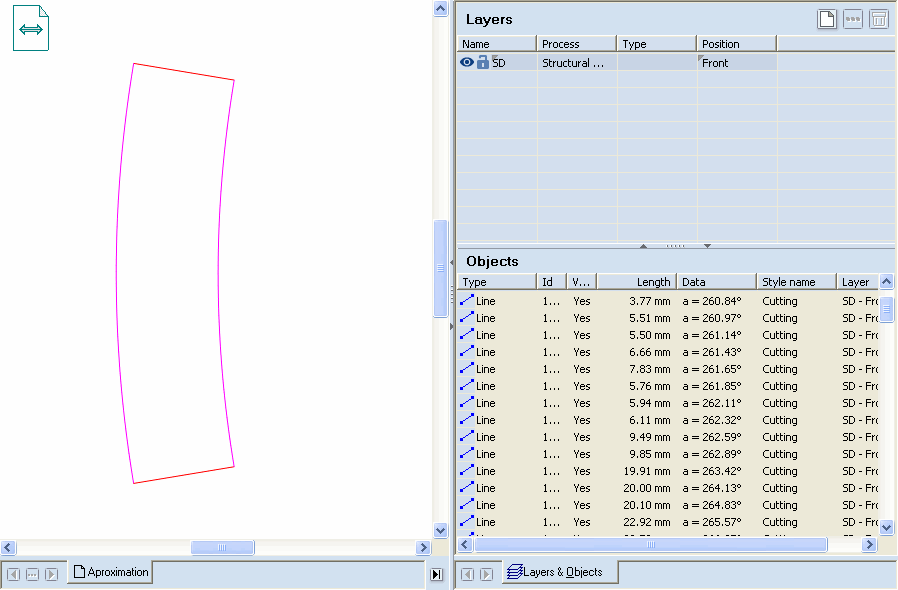Switch to the Aproximation tab
Viewport: 898px width, 590px height.
coord(110,572)
